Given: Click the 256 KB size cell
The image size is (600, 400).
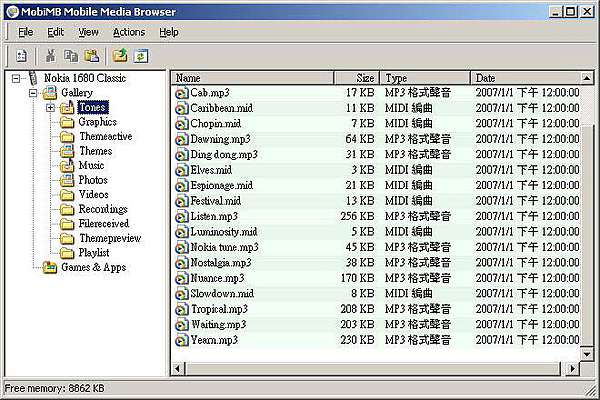Looking at the screenshot, I should tap(357, 217).
